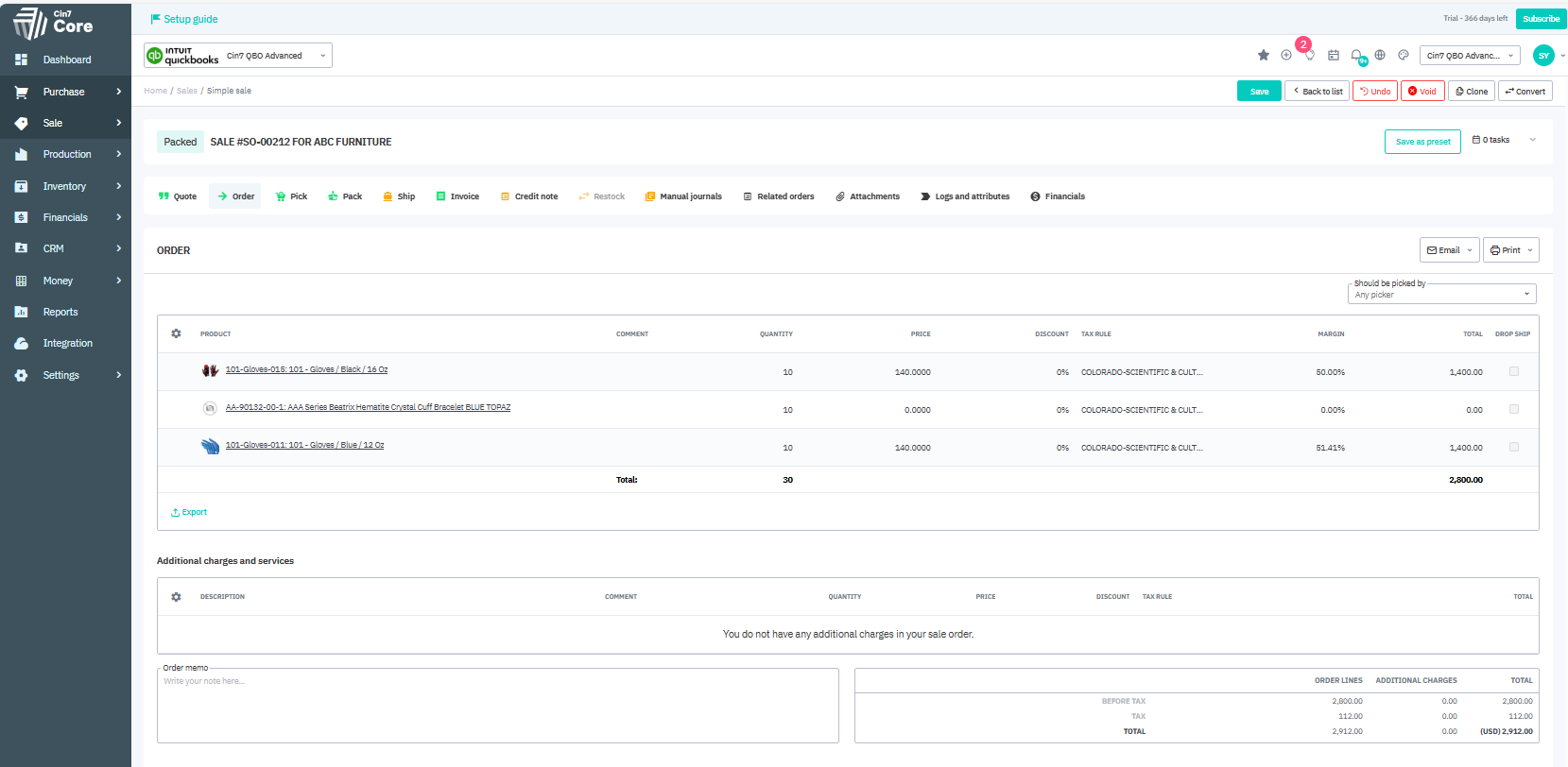Viewport: 1568px width, 767px height.
Task: Open the Manual journals tab
Action: (x=683, y=196)
